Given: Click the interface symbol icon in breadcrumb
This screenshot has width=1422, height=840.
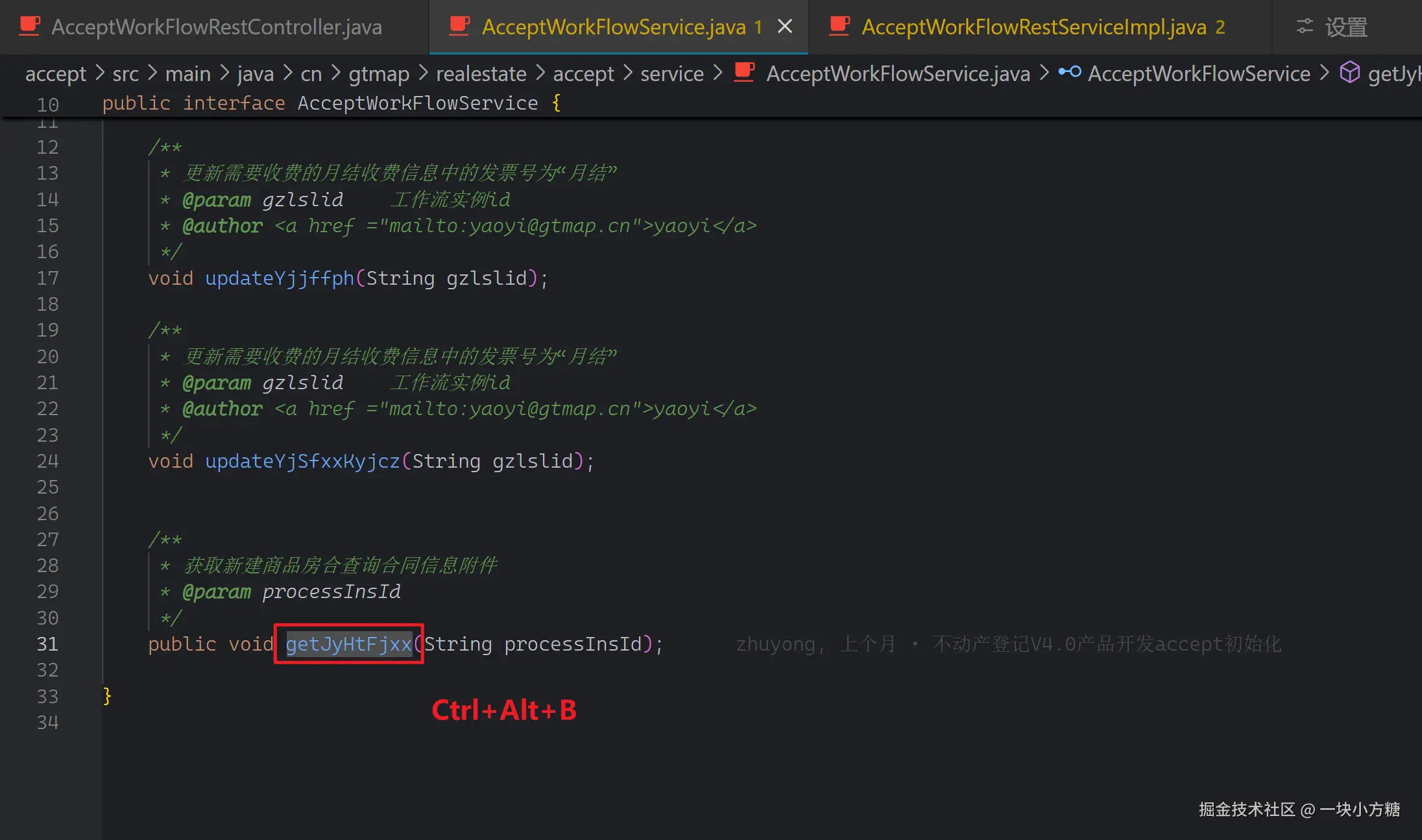Looking at the screenshot, I should click(1070, 73).
